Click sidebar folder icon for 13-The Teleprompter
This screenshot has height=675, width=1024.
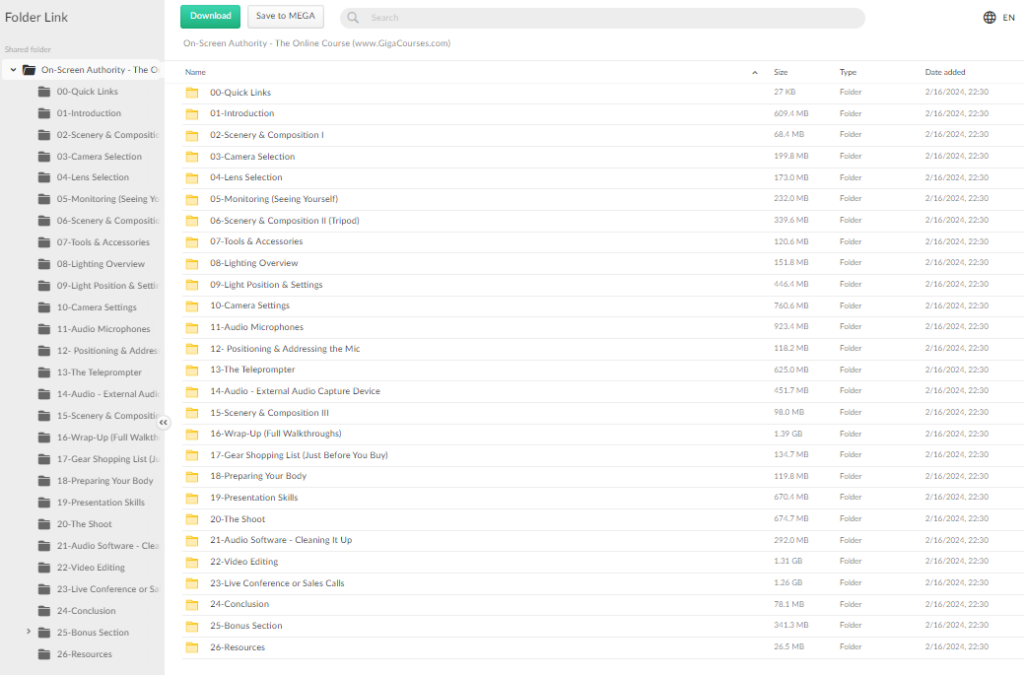point(44,372)
